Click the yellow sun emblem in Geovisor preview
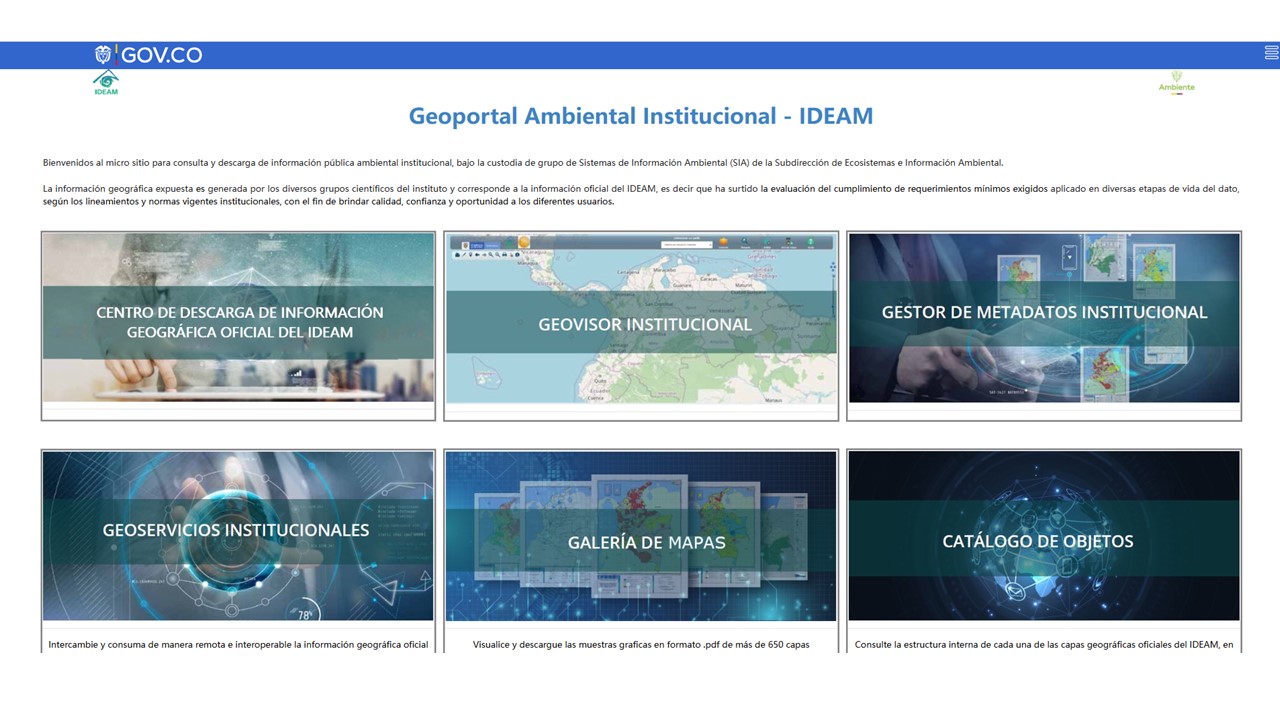This screenshot has width=1280, height=720. [523, 243]
